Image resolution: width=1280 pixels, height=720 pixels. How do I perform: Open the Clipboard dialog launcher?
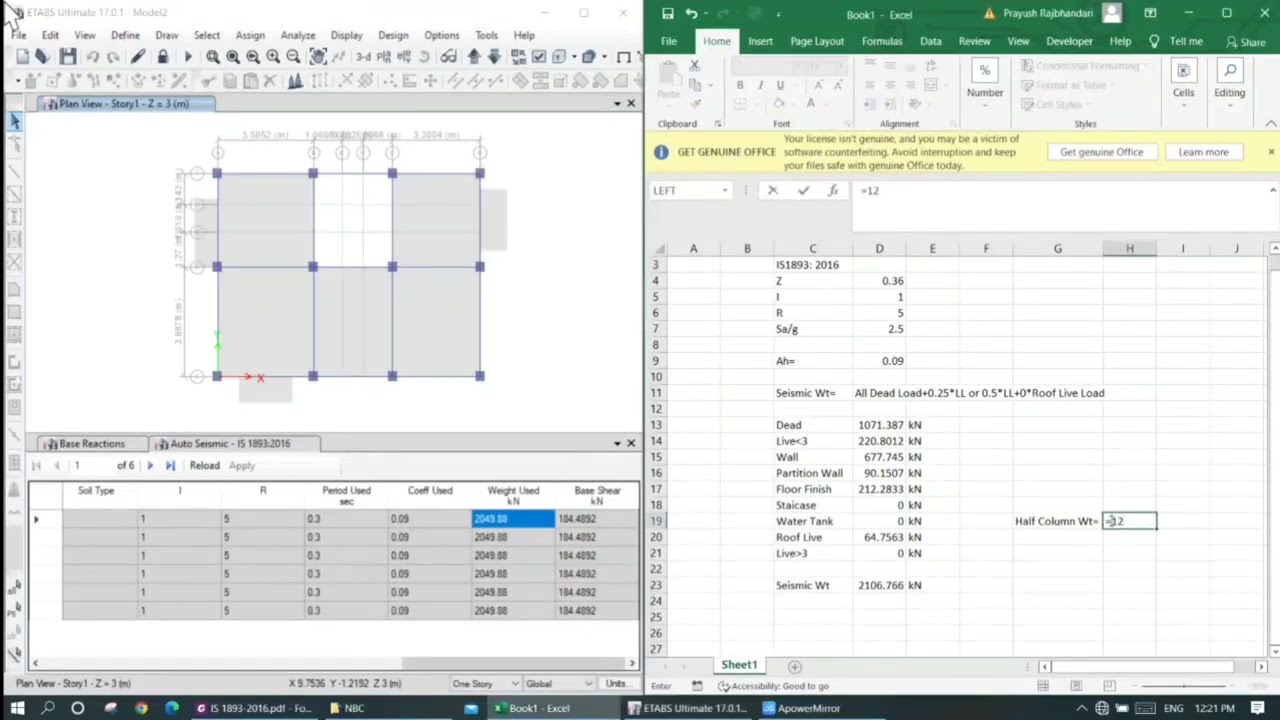pos(717,124)
